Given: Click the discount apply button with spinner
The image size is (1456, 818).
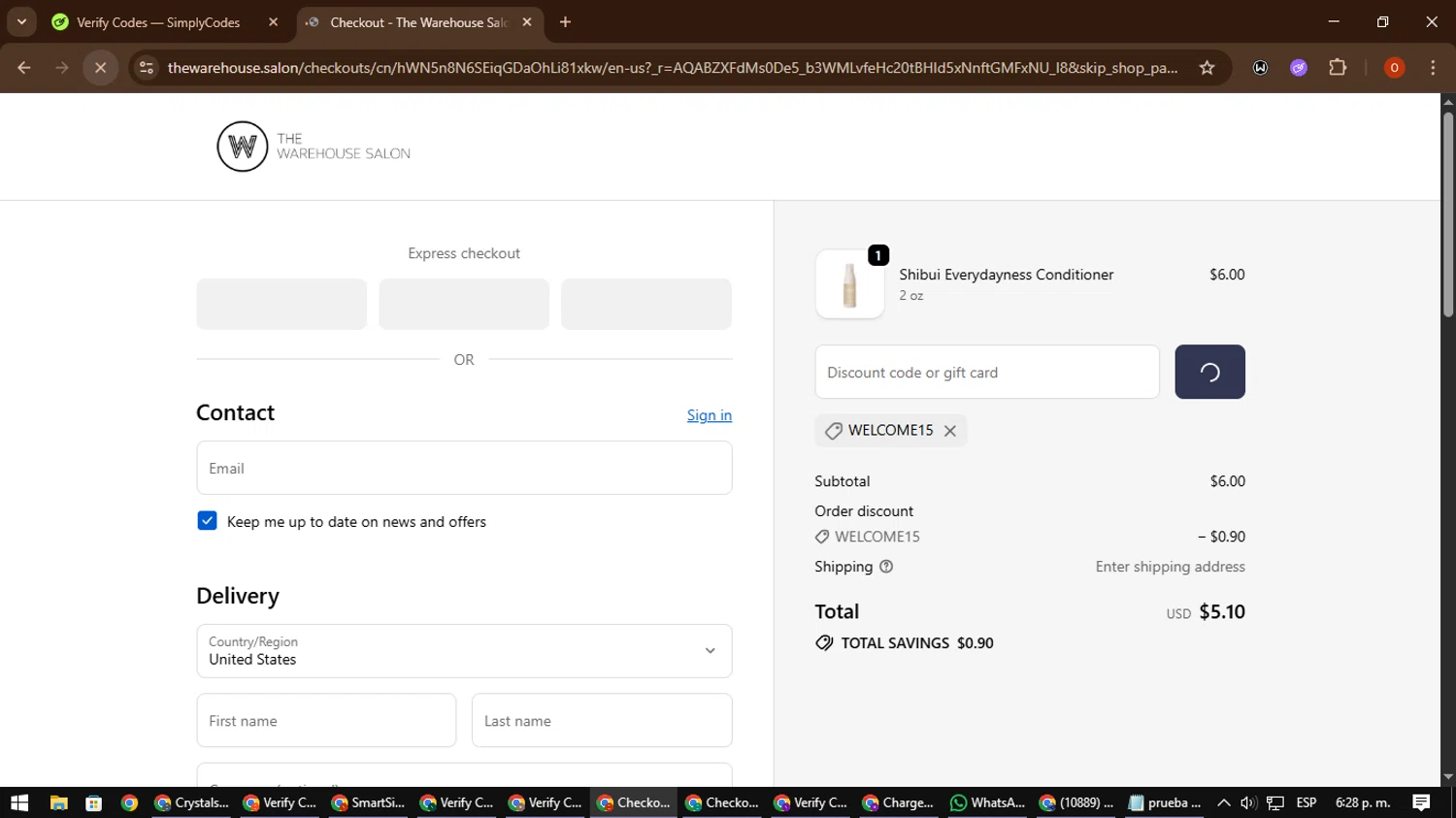Looking at the screenshot, I should point(1209,372).
